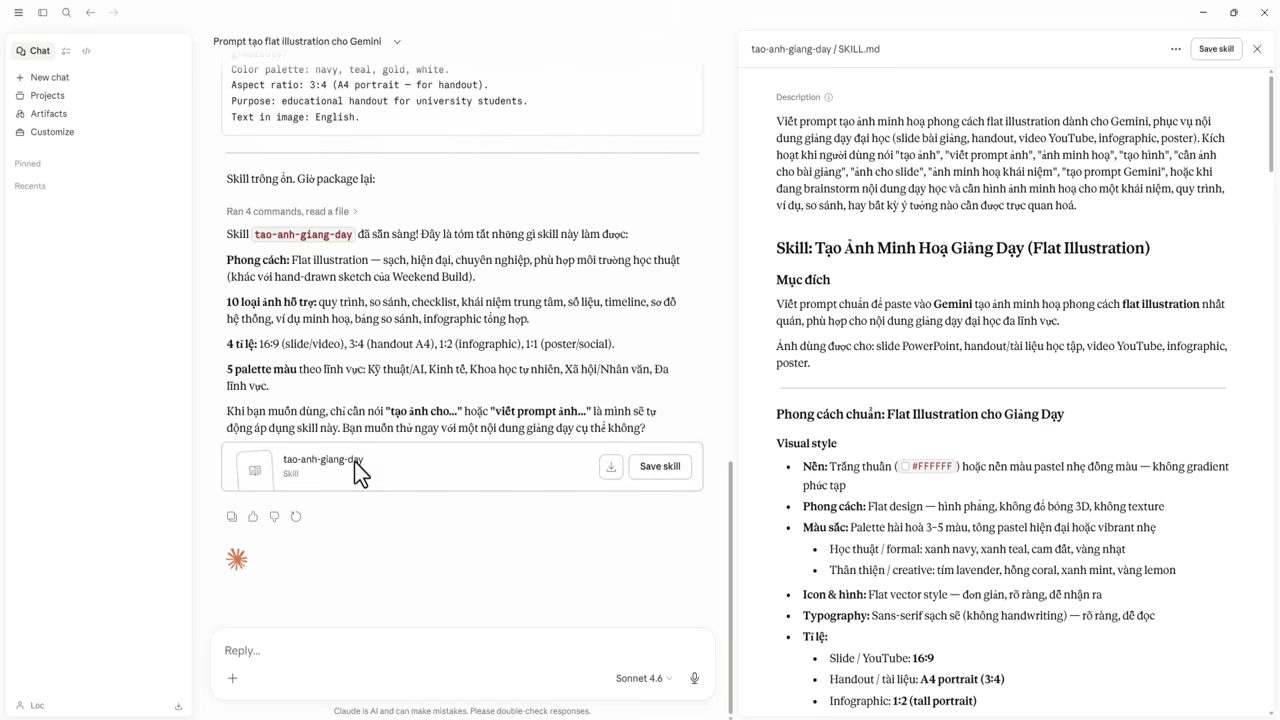Expand 'Ran 4 commands, read a file'

292,211
